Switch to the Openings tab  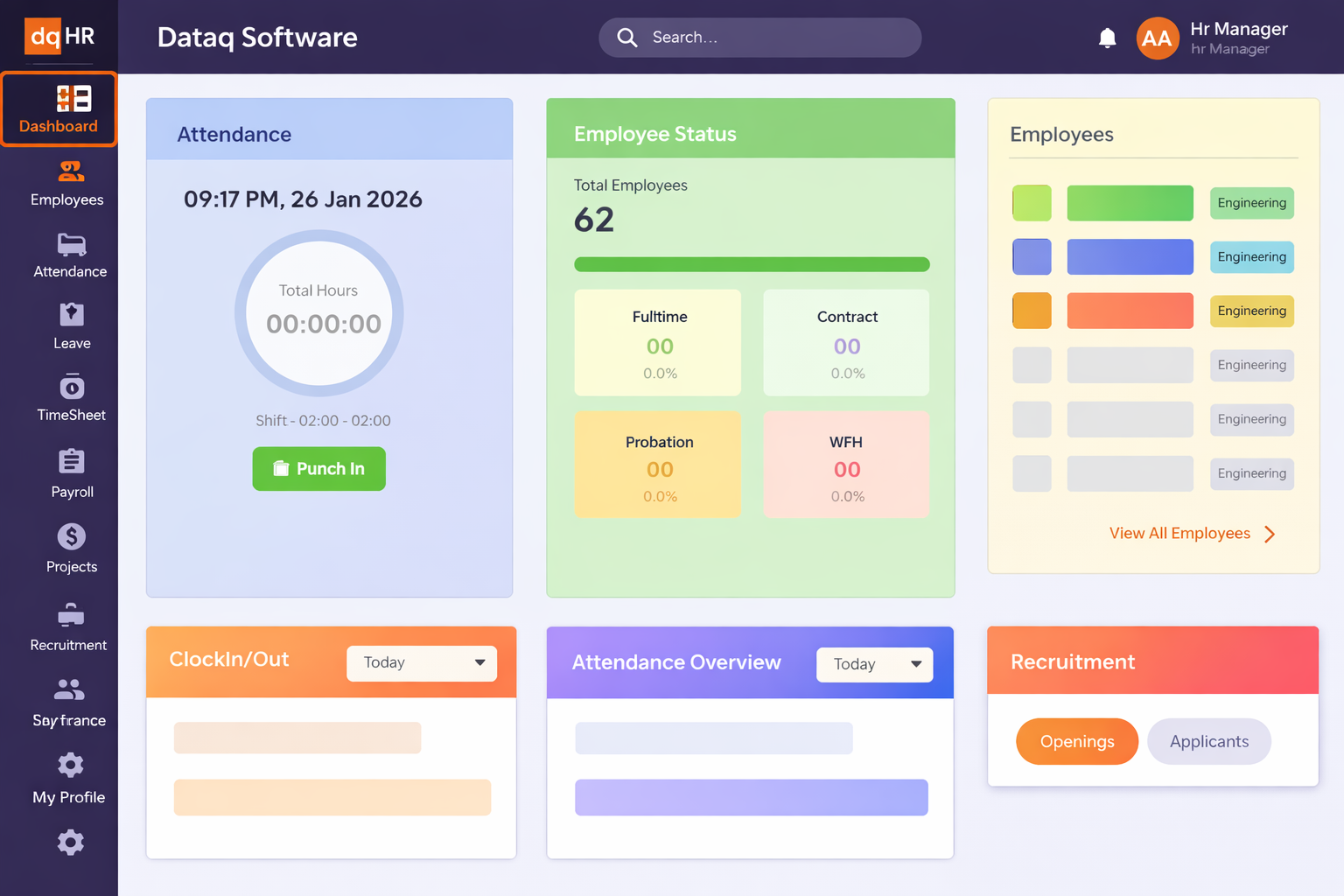(1076, 742)
